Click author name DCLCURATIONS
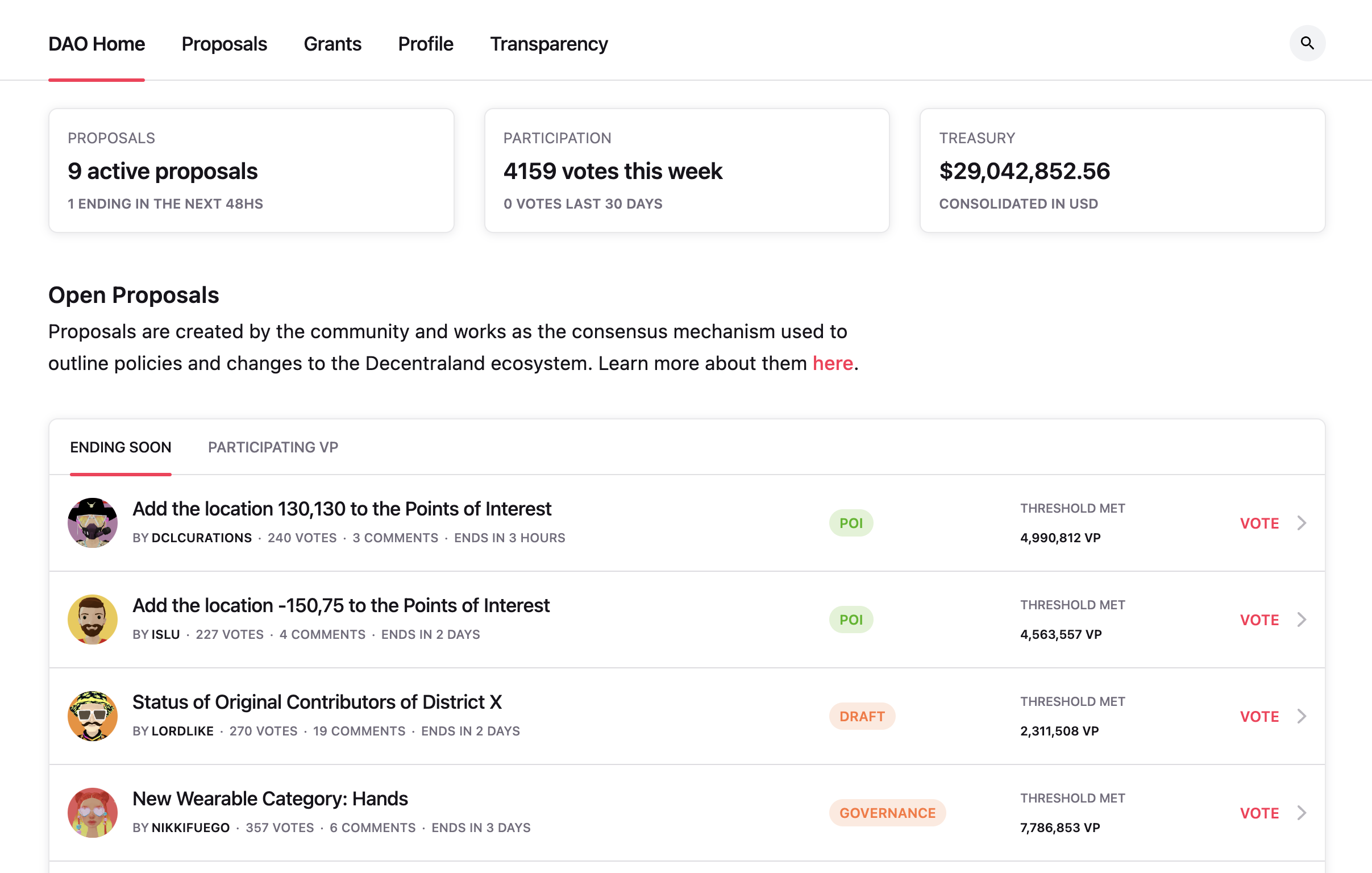 click(x=202, y=538)
